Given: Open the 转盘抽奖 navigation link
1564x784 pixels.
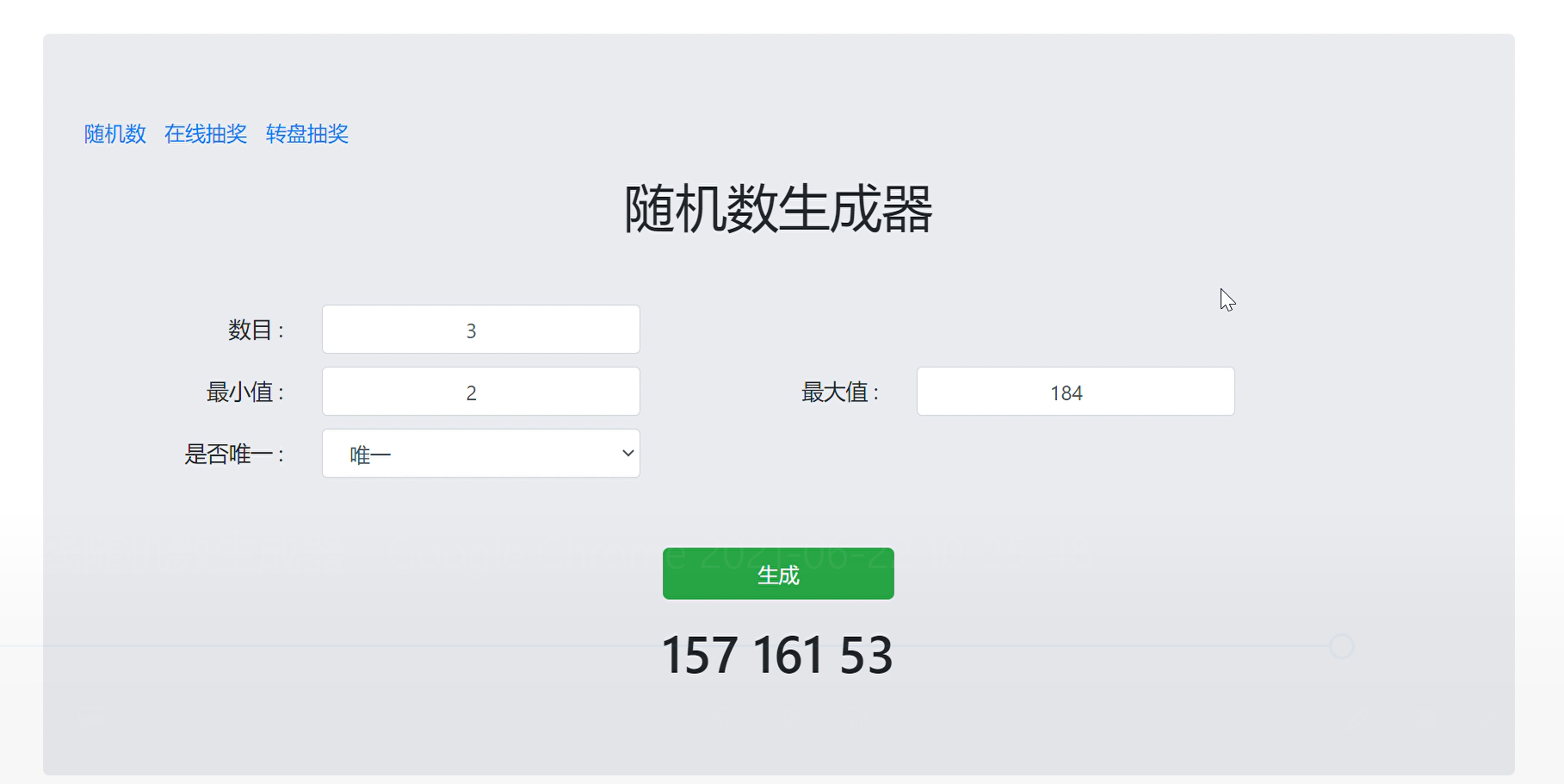Looking at the screenshot, I should click(x=307, y=134).
